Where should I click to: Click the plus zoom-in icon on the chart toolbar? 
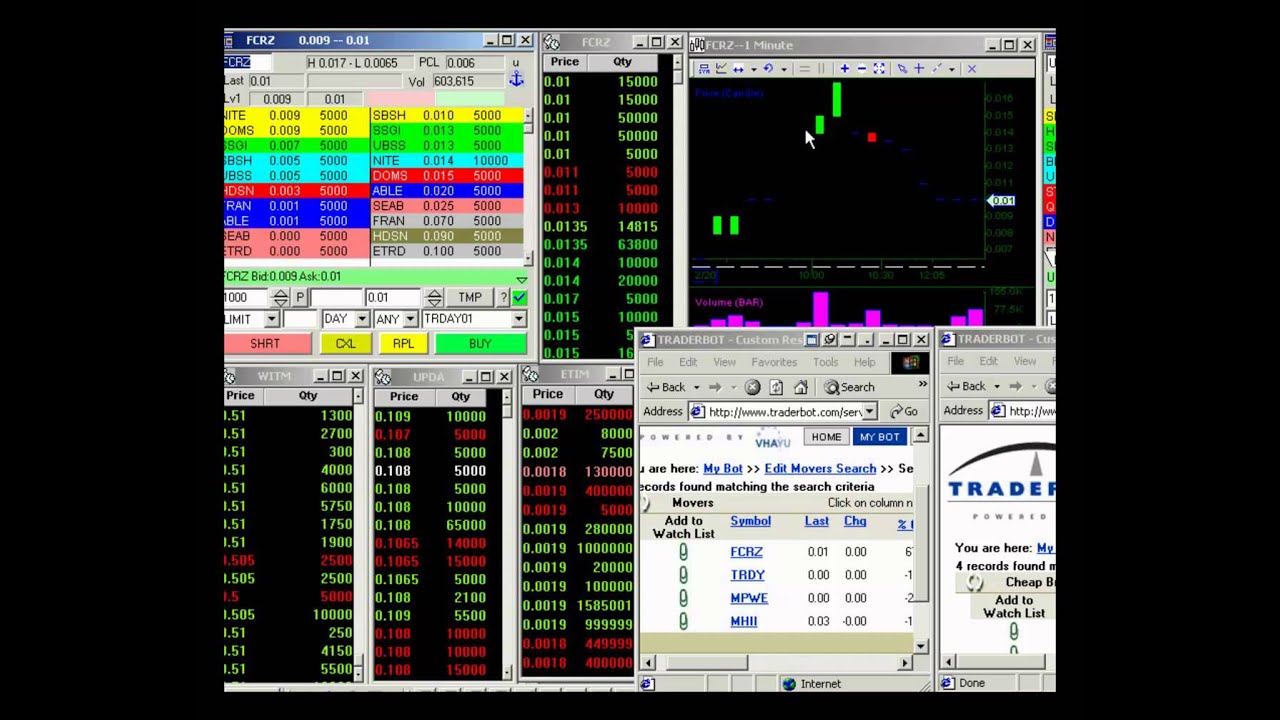845,68
